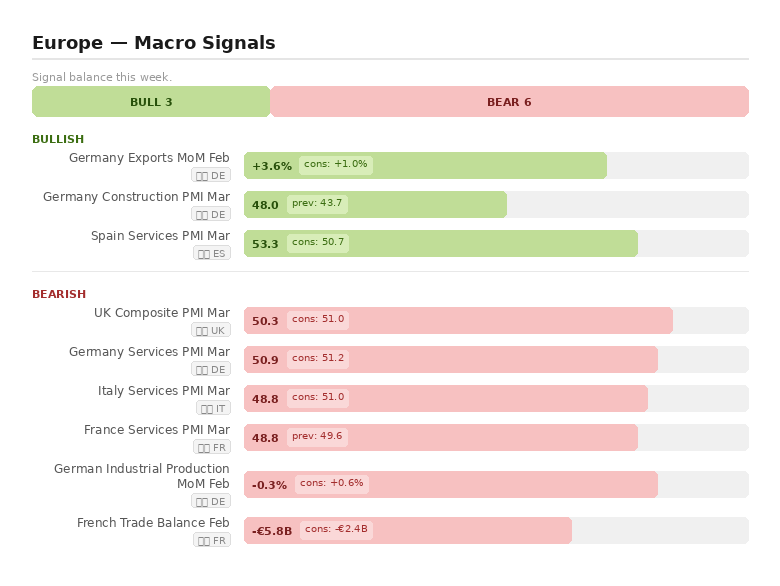The image size is (780, 586).
Task: Click the FR flag tag under French Trade Balance
Action: (212, 540)
